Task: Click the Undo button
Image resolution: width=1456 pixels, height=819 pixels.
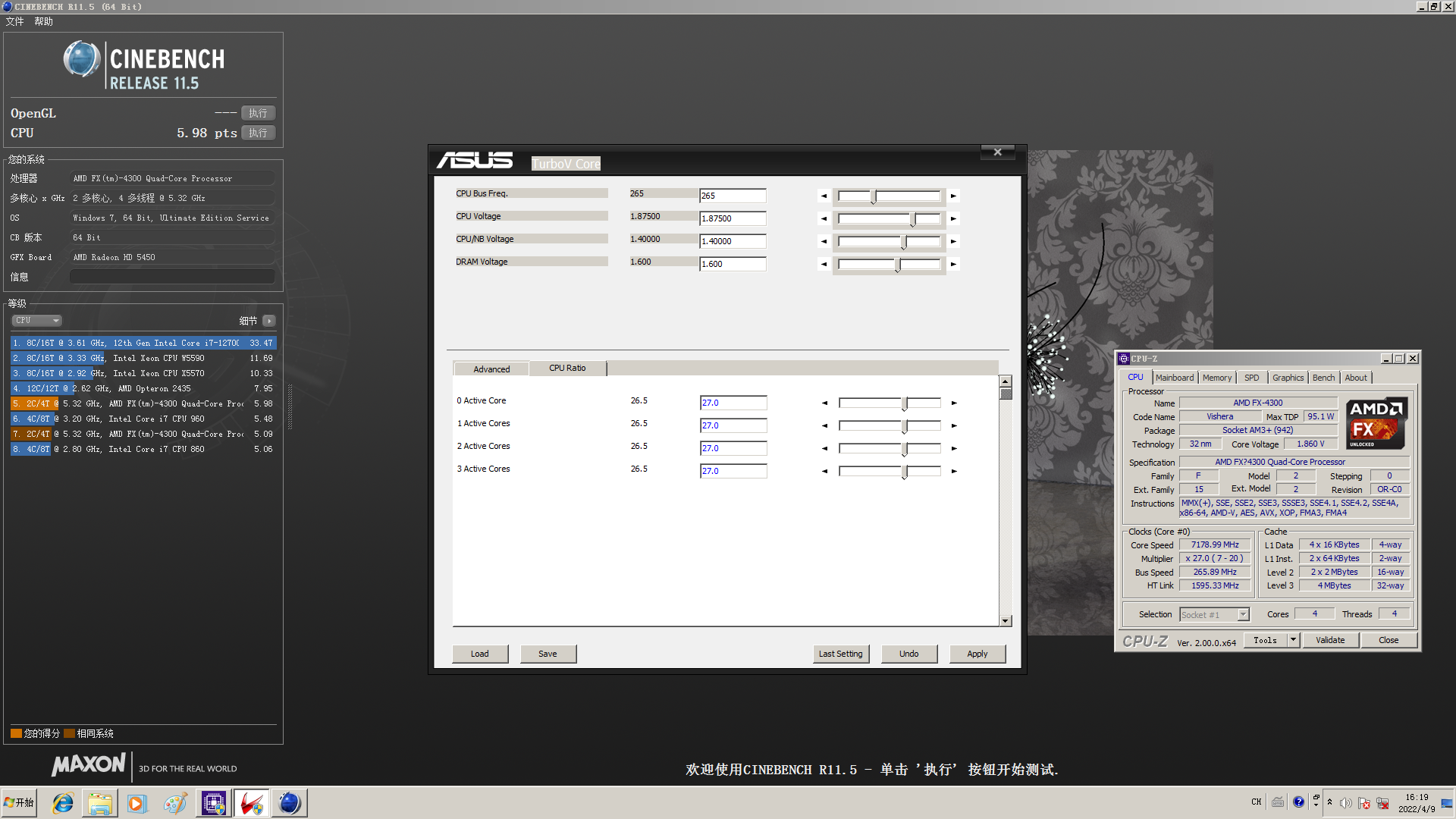Action: click(909, 654)
